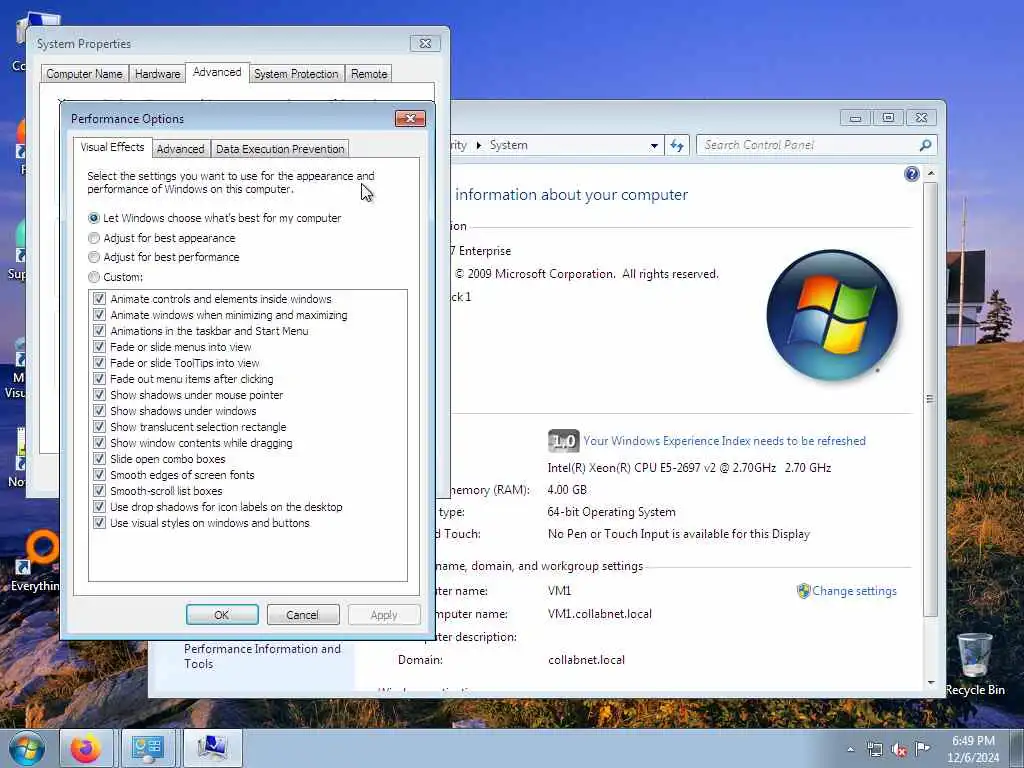The image size is (1024, 768).
Task: Switch to Computer Name tab in System Properties
Action: 84,74
